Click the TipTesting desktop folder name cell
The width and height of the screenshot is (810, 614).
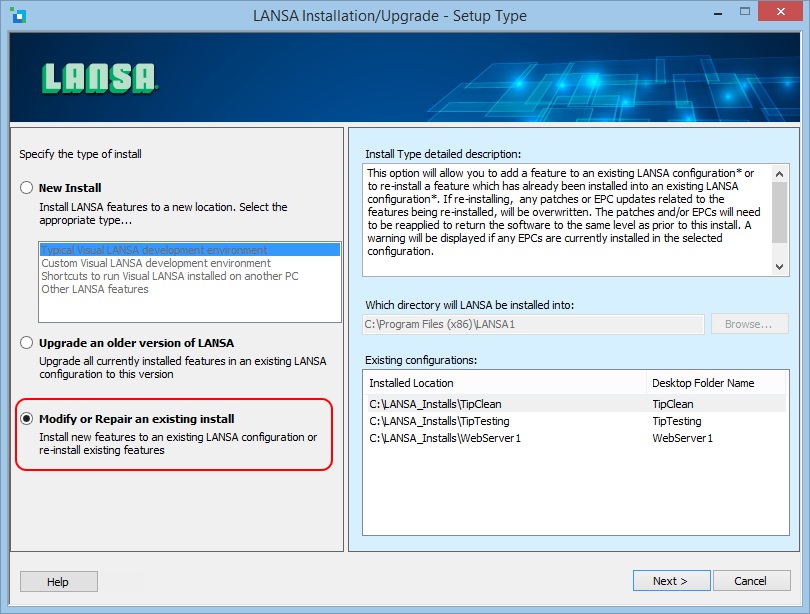click(x=677, y=421)
